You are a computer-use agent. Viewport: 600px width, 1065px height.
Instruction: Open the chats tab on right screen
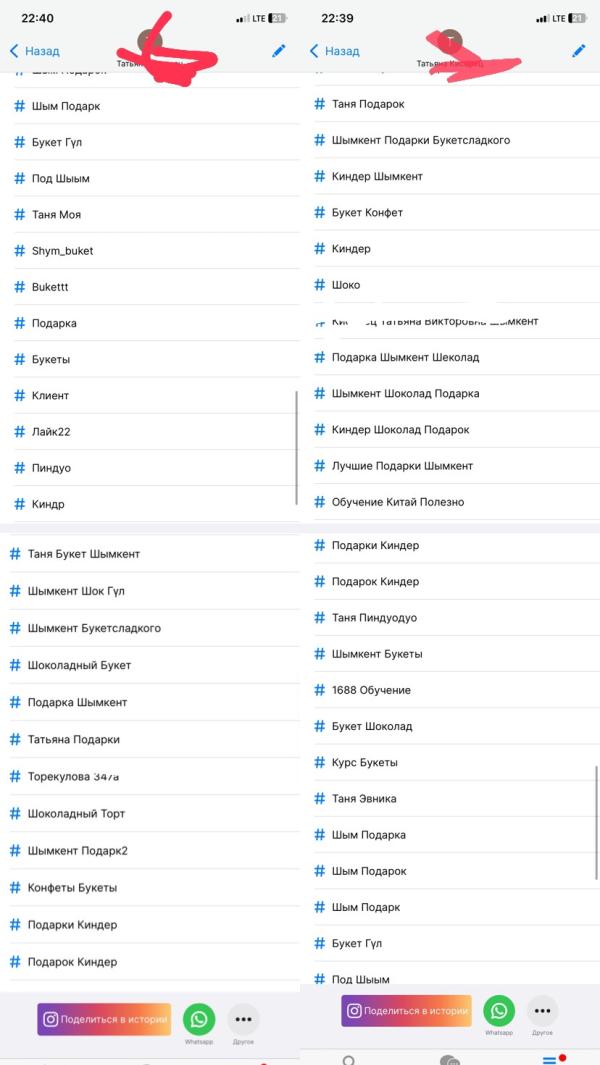pos(449,1059)
